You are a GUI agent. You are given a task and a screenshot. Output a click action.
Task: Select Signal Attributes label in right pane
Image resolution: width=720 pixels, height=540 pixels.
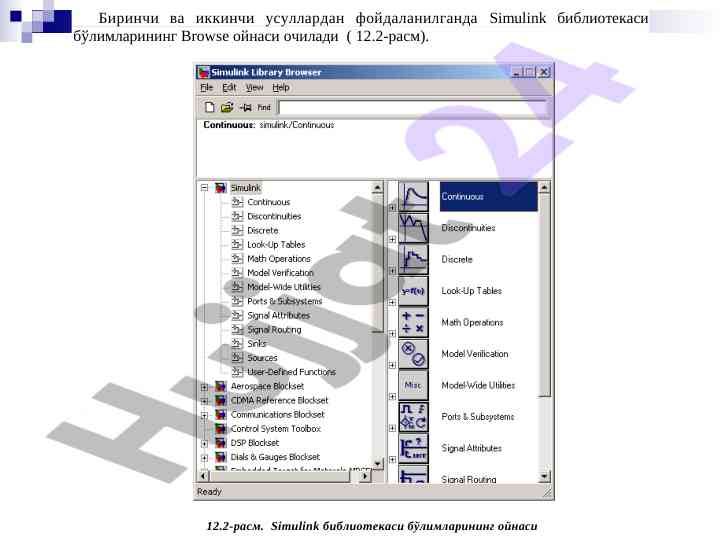[x=472, y=448]
